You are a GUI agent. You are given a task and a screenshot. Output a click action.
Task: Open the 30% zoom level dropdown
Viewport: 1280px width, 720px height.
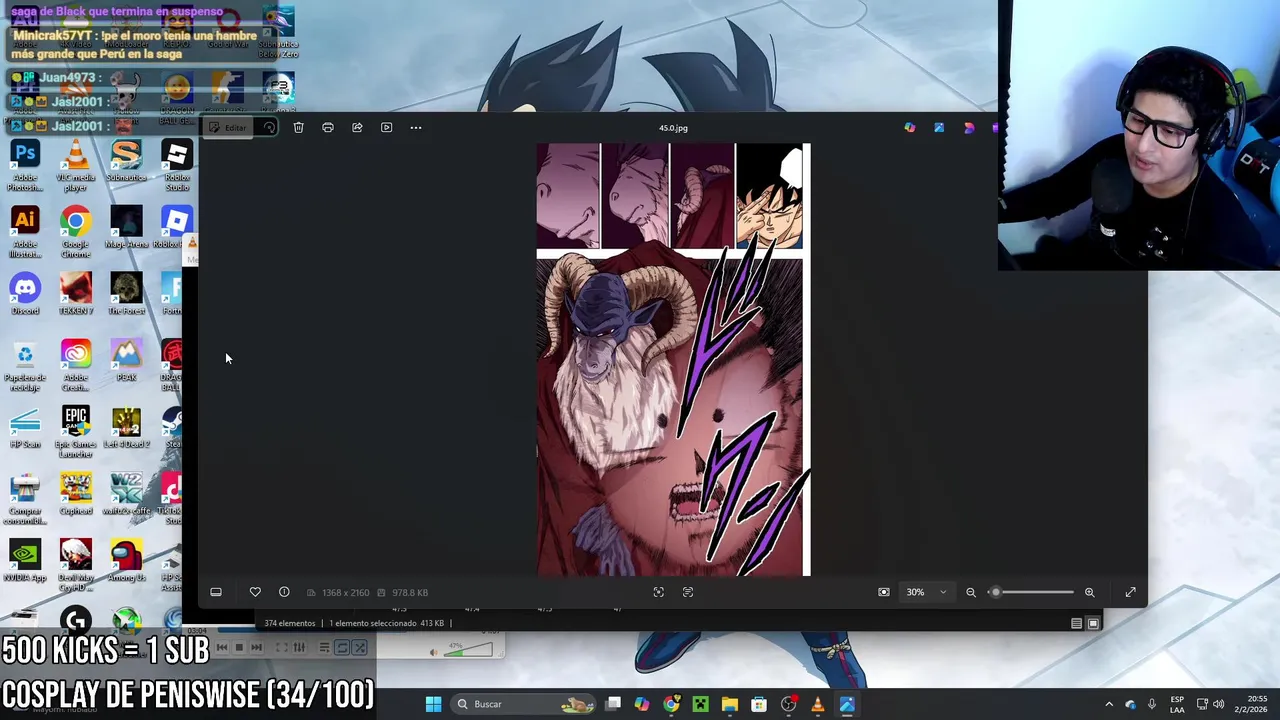[926, 592]
